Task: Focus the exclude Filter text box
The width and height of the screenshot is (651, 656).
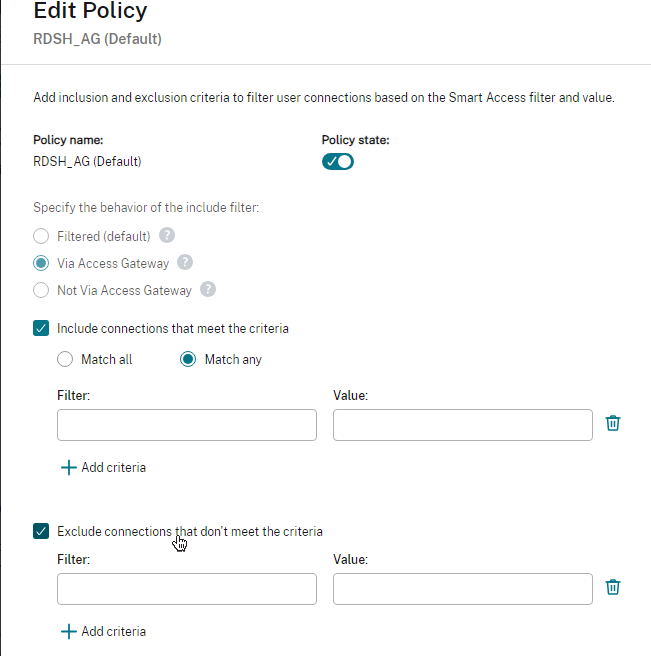Action: [x=187, y=589]
